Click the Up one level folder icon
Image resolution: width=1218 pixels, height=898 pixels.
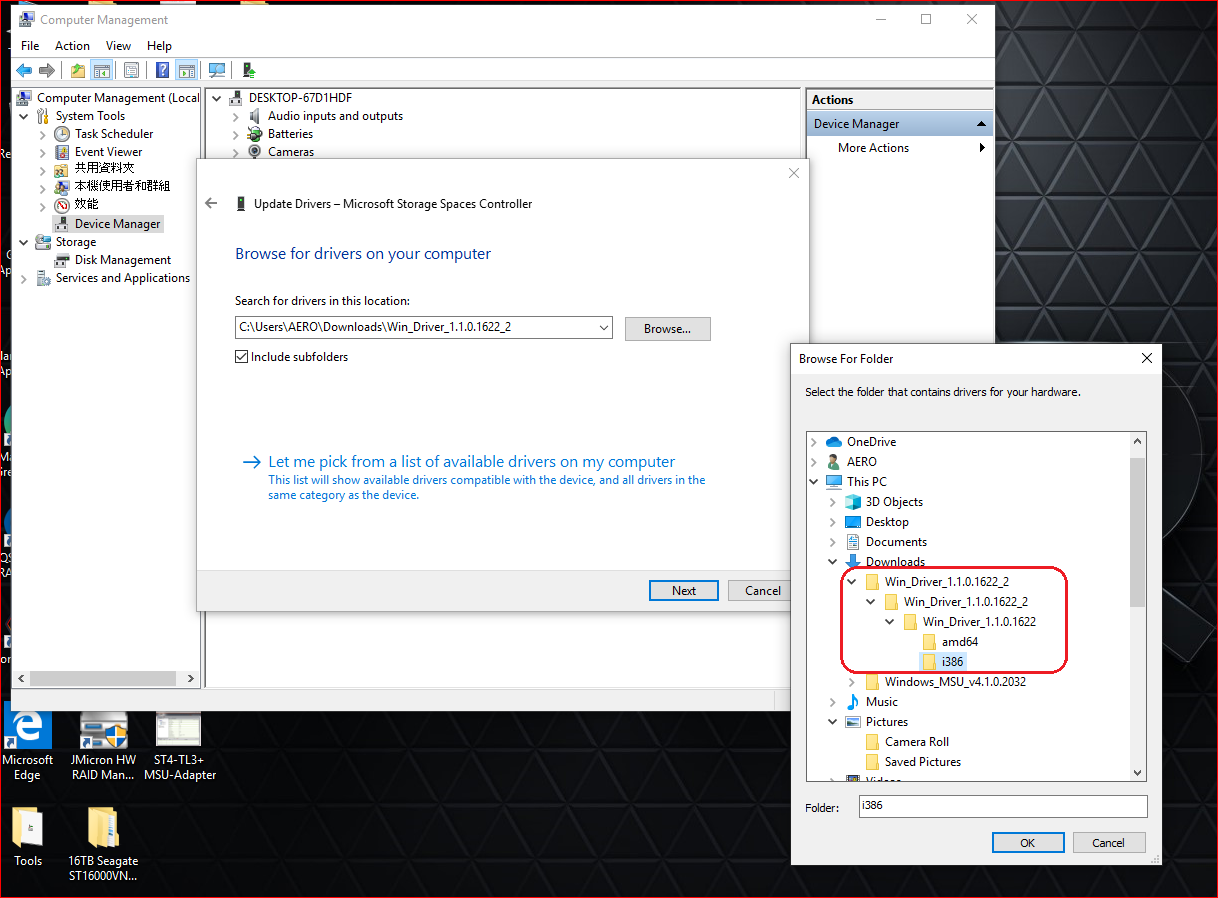(x=77, y=70)
